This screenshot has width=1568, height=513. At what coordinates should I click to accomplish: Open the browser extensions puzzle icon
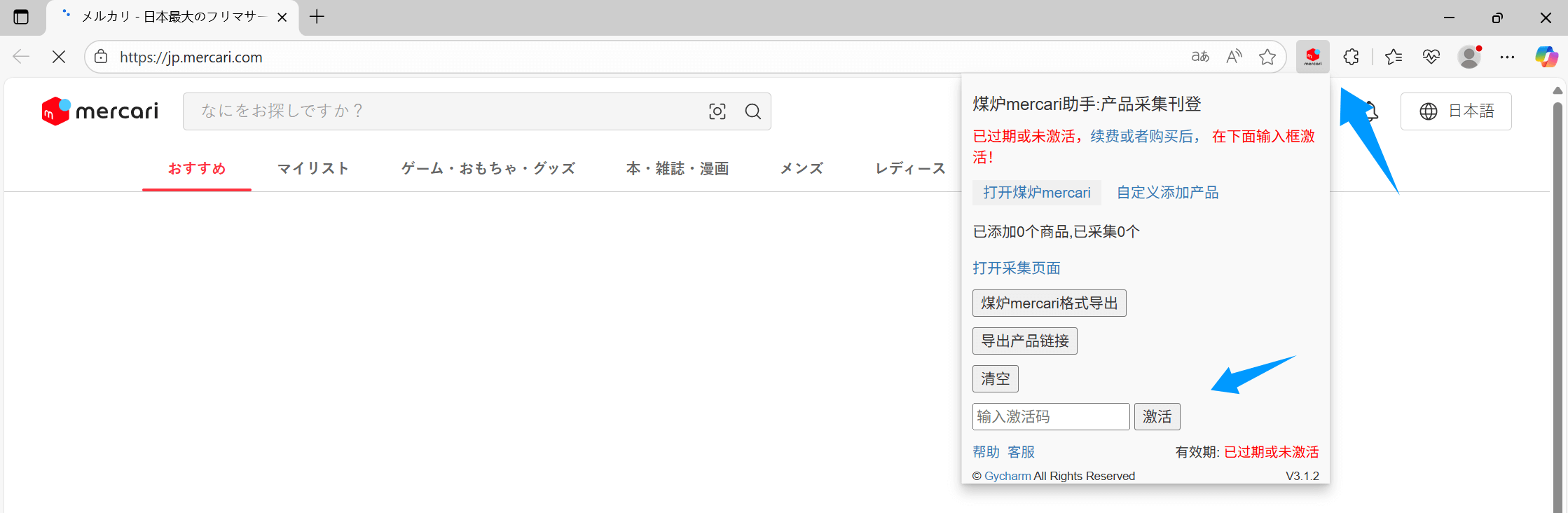1352,57
